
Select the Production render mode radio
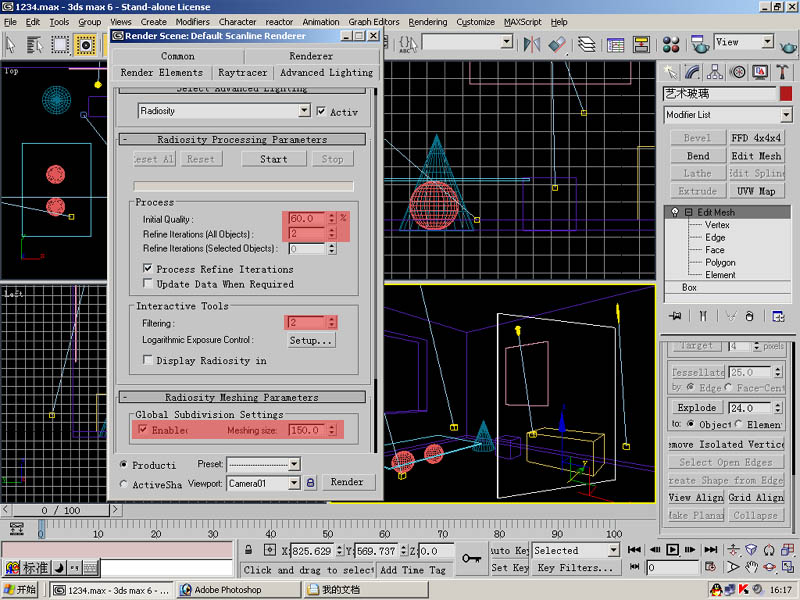coord(123,464)
